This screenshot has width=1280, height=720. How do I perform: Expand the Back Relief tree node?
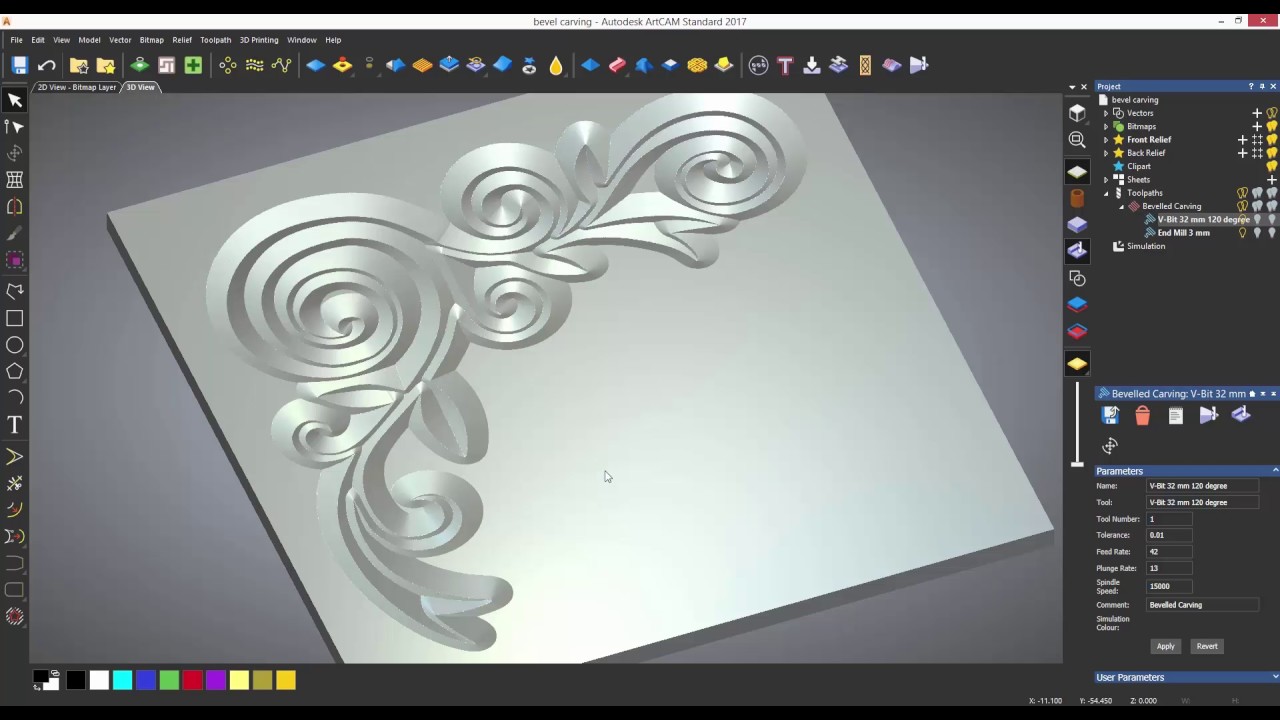tap(1106, 153)
